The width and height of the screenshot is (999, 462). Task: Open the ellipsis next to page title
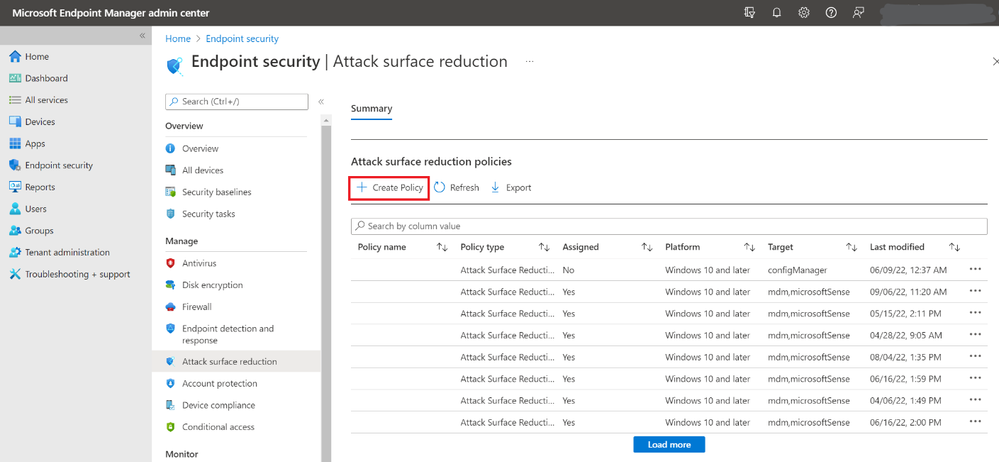tap(529, 62)
